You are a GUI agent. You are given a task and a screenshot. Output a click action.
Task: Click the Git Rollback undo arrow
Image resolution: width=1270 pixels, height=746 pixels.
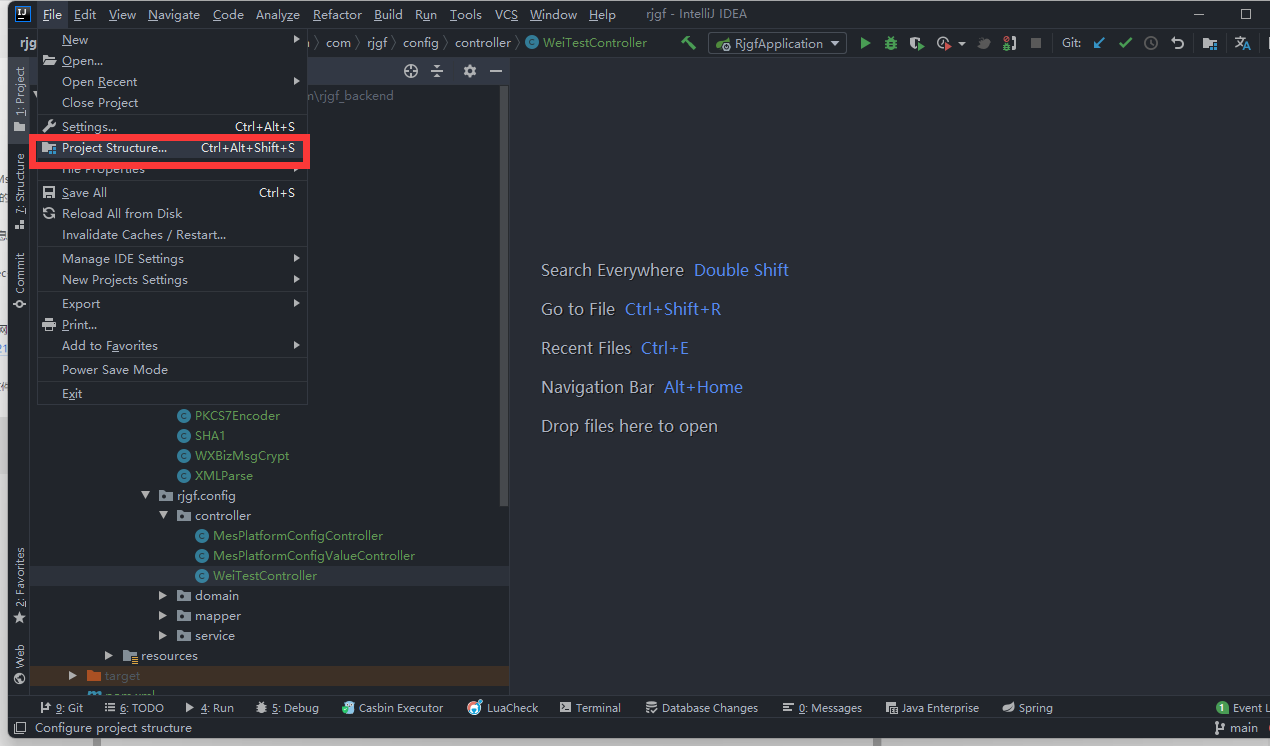click(x=1177, y=43)
